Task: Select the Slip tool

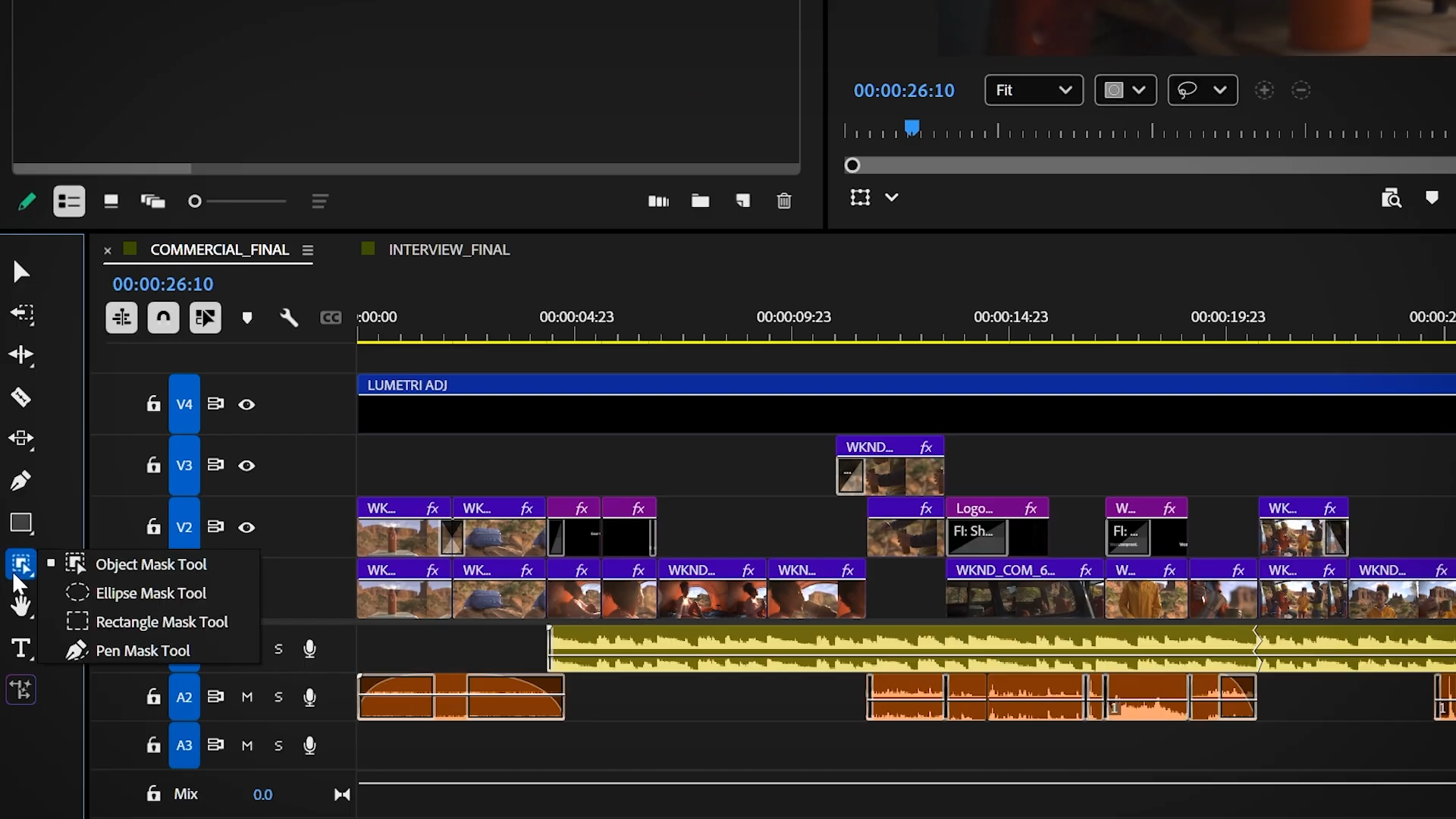Action: tap(20, 438)
